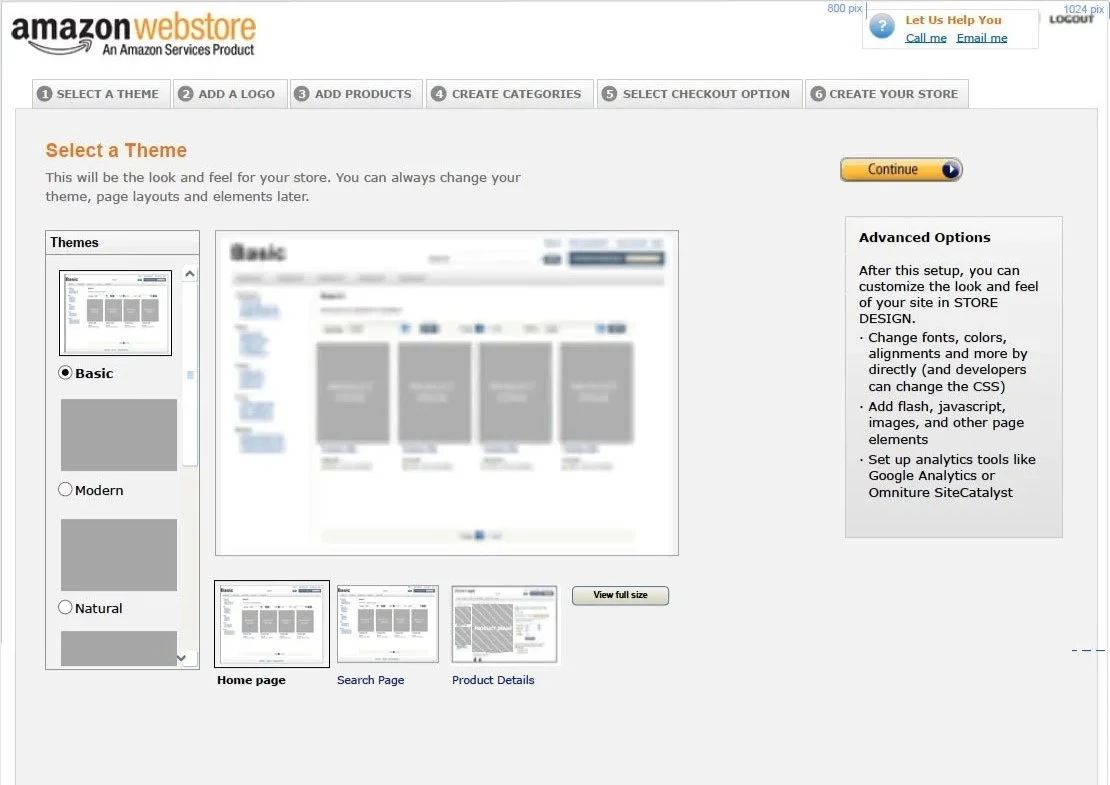Click the Themes panel header
Viewport: 1110px width, 785px height.
coord(122,243)
